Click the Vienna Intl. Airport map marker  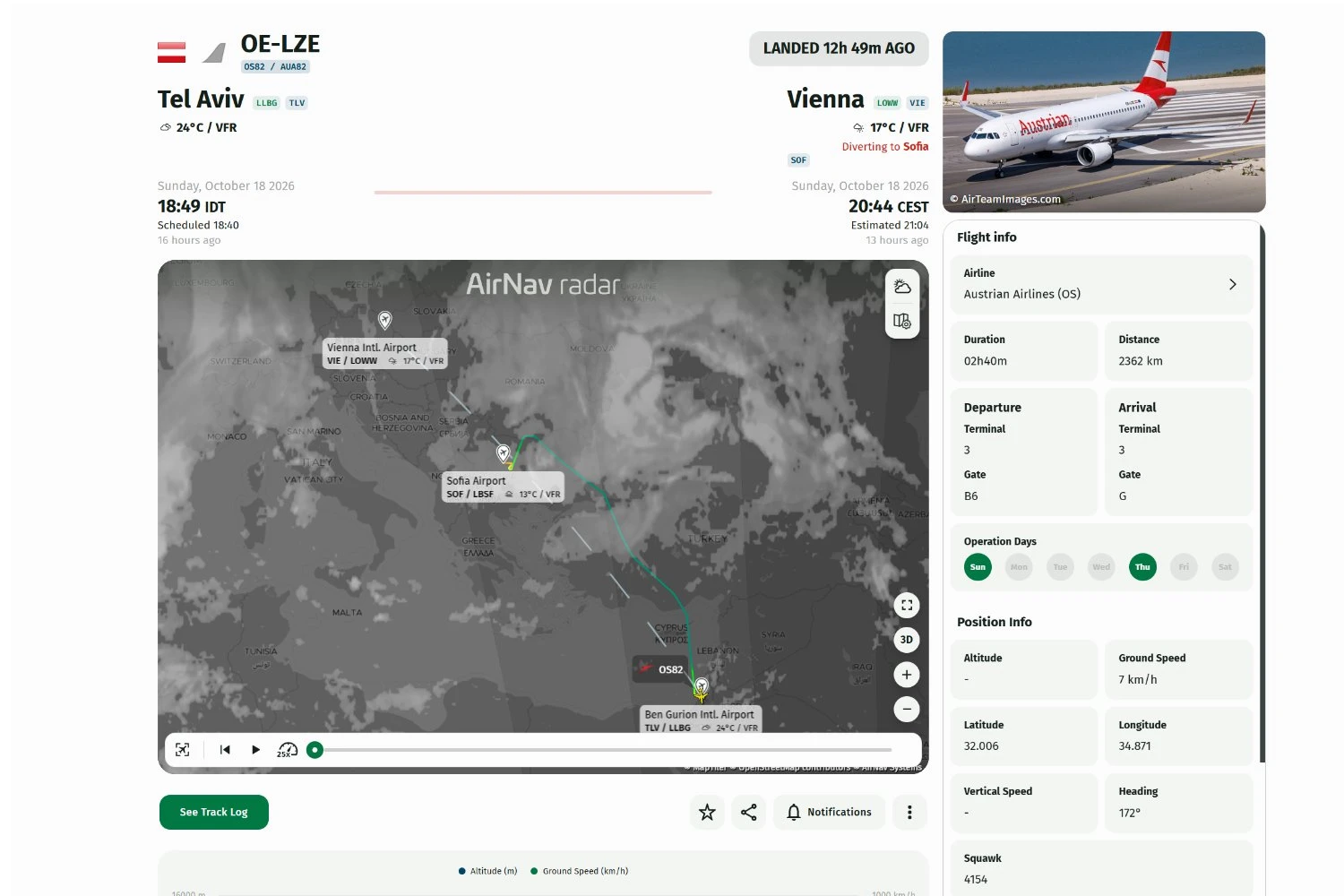[384, 319]
